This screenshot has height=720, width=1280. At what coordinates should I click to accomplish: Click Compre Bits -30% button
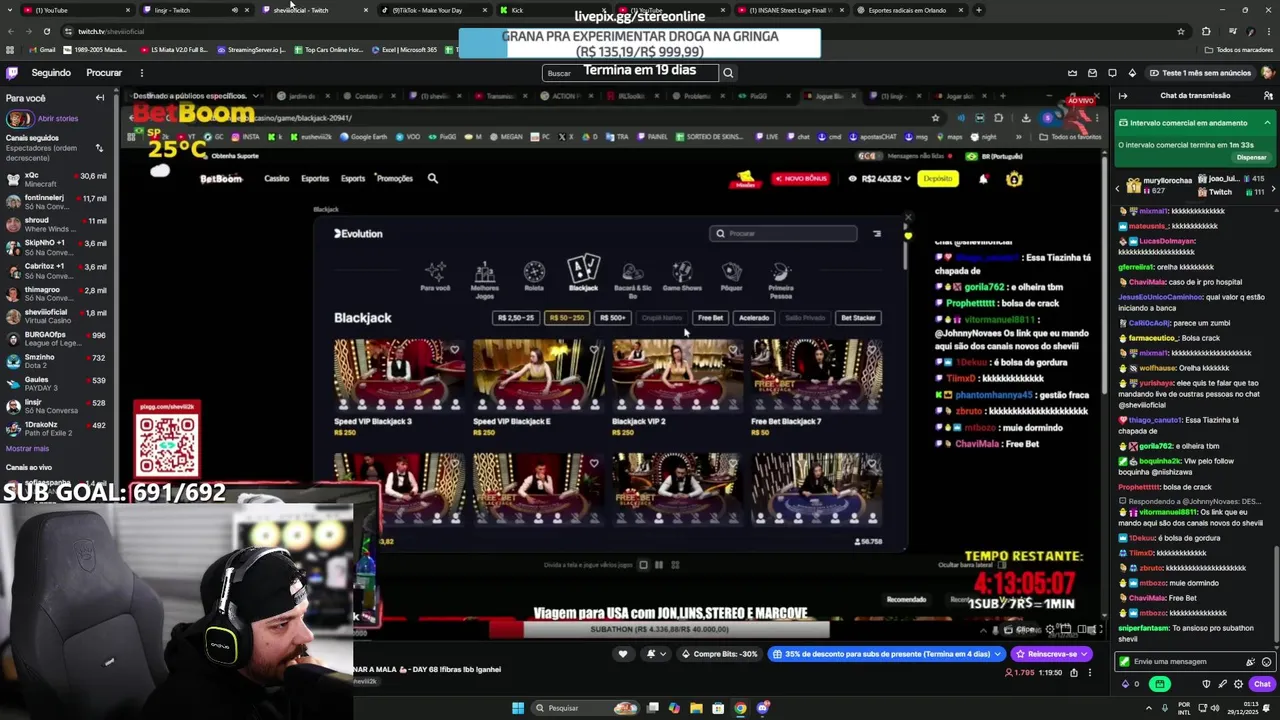(719, 654)
